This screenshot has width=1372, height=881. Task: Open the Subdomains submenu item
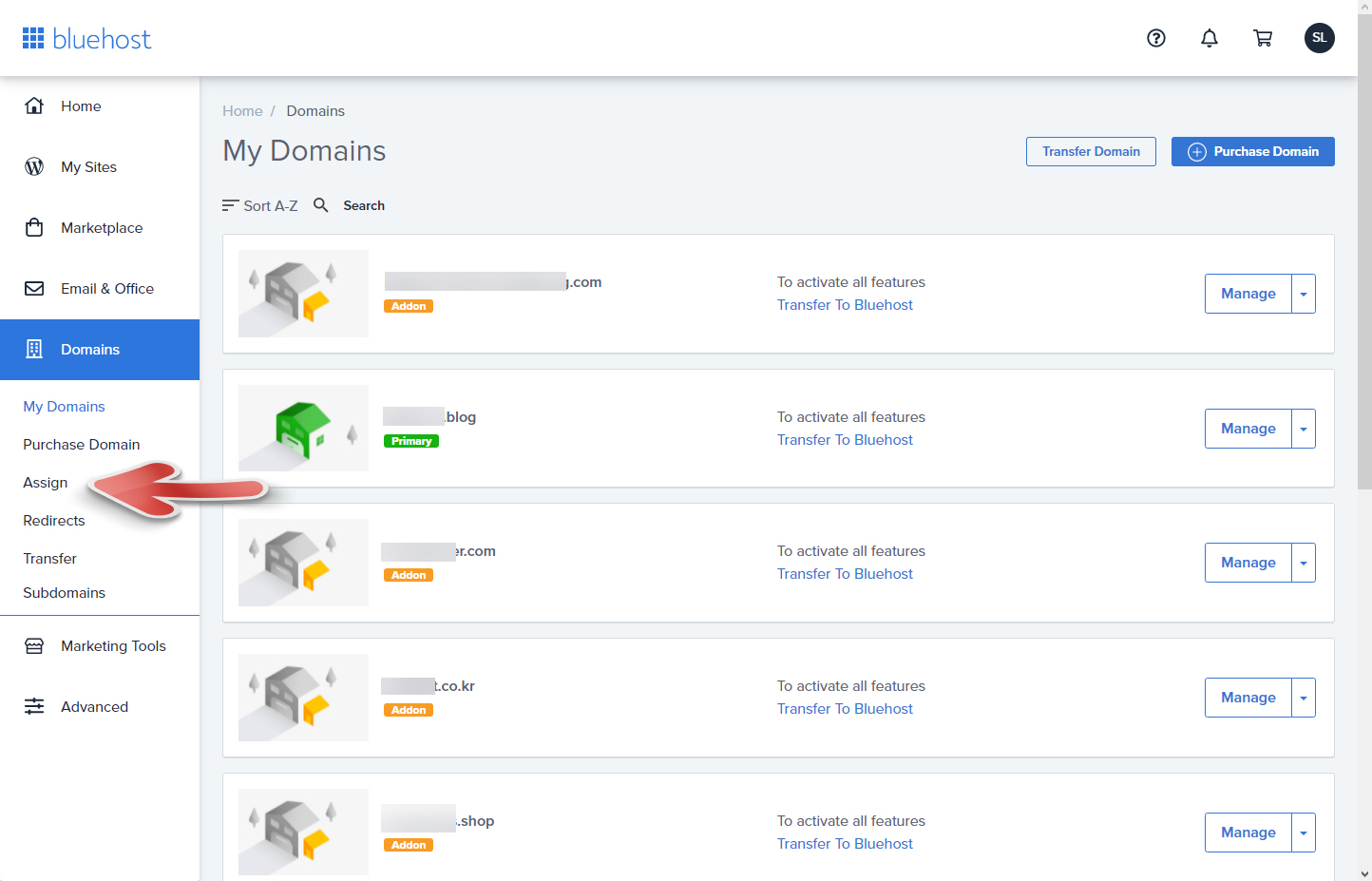[x=64, y=593]
